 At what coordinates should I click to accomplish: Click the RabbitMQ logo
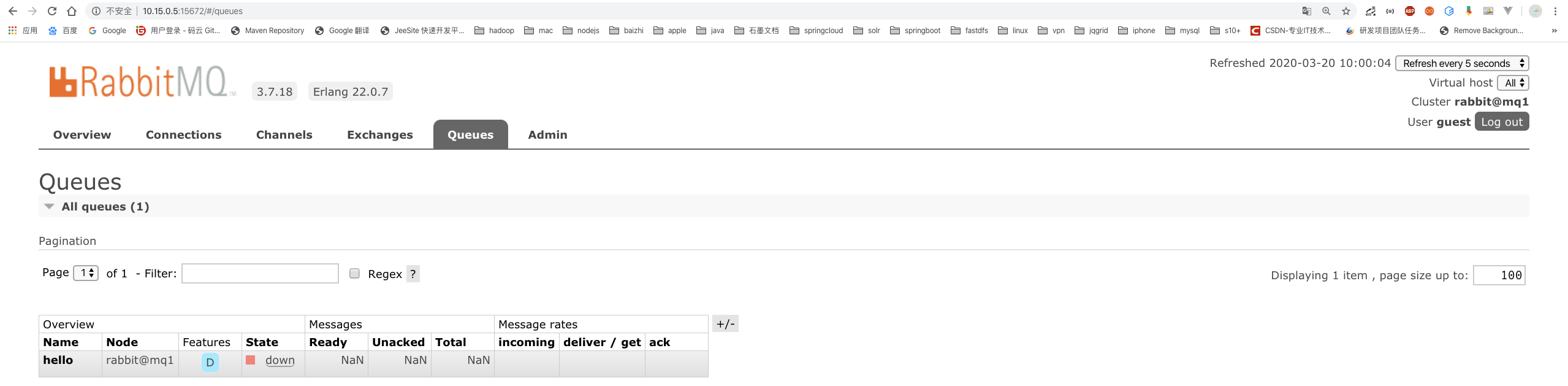[x=142, y=82]
